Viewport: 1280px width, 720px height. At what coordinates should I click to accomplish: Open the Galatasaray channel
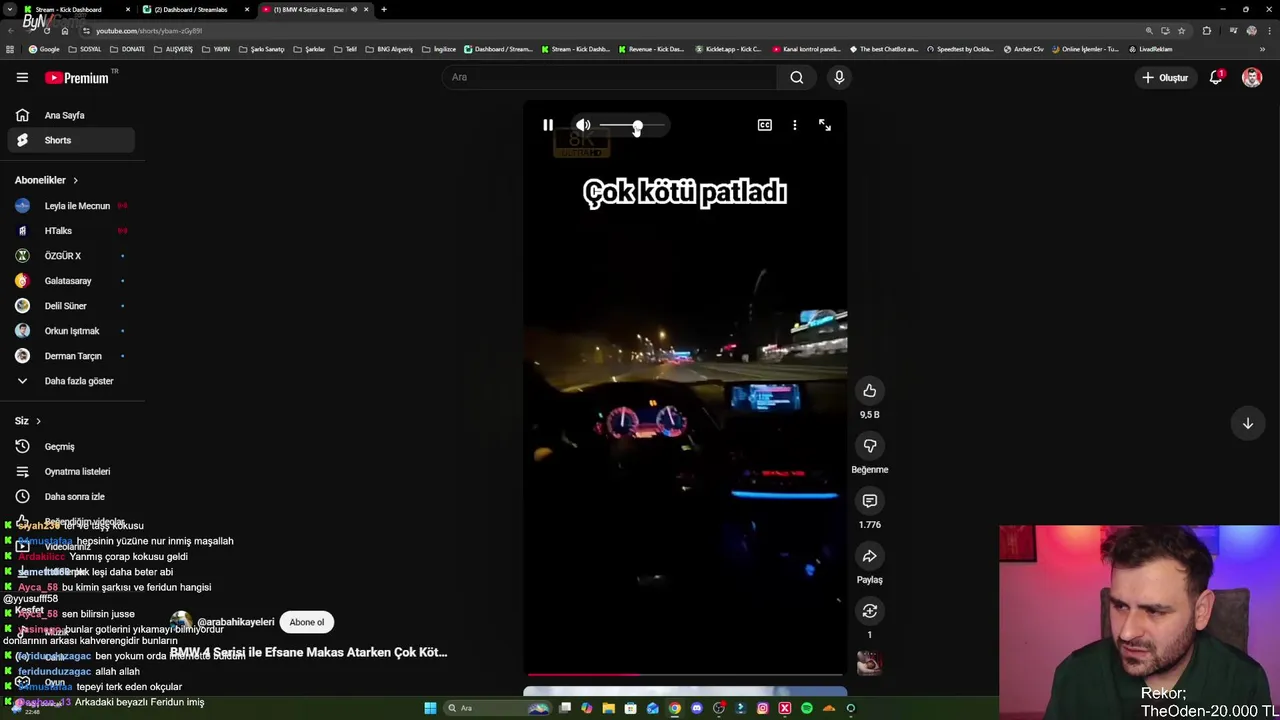point(70,281)
